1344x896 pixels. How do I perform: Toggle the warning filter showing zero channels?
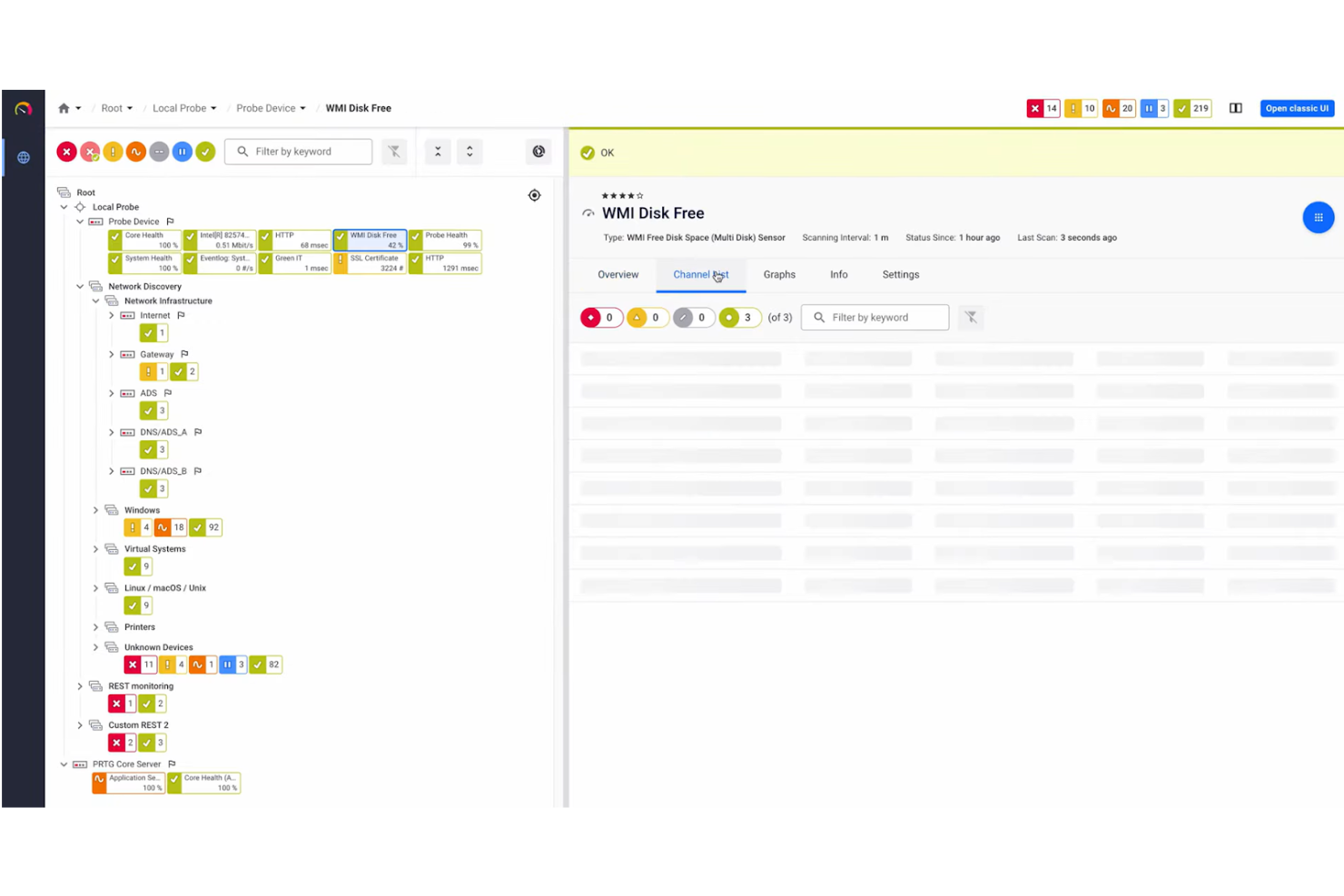click(x=647, y=317)
